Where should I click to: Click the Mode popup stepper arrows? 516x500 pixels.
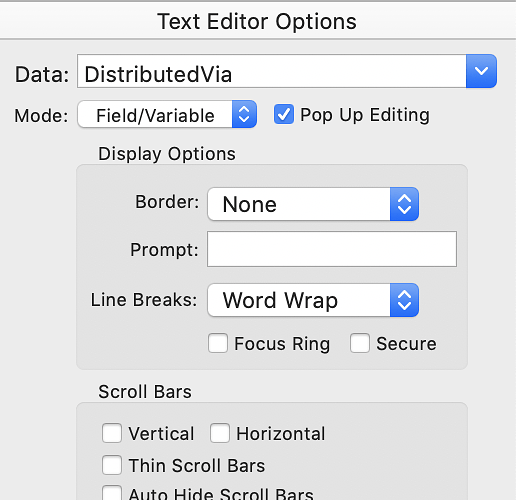click(244, 114)
